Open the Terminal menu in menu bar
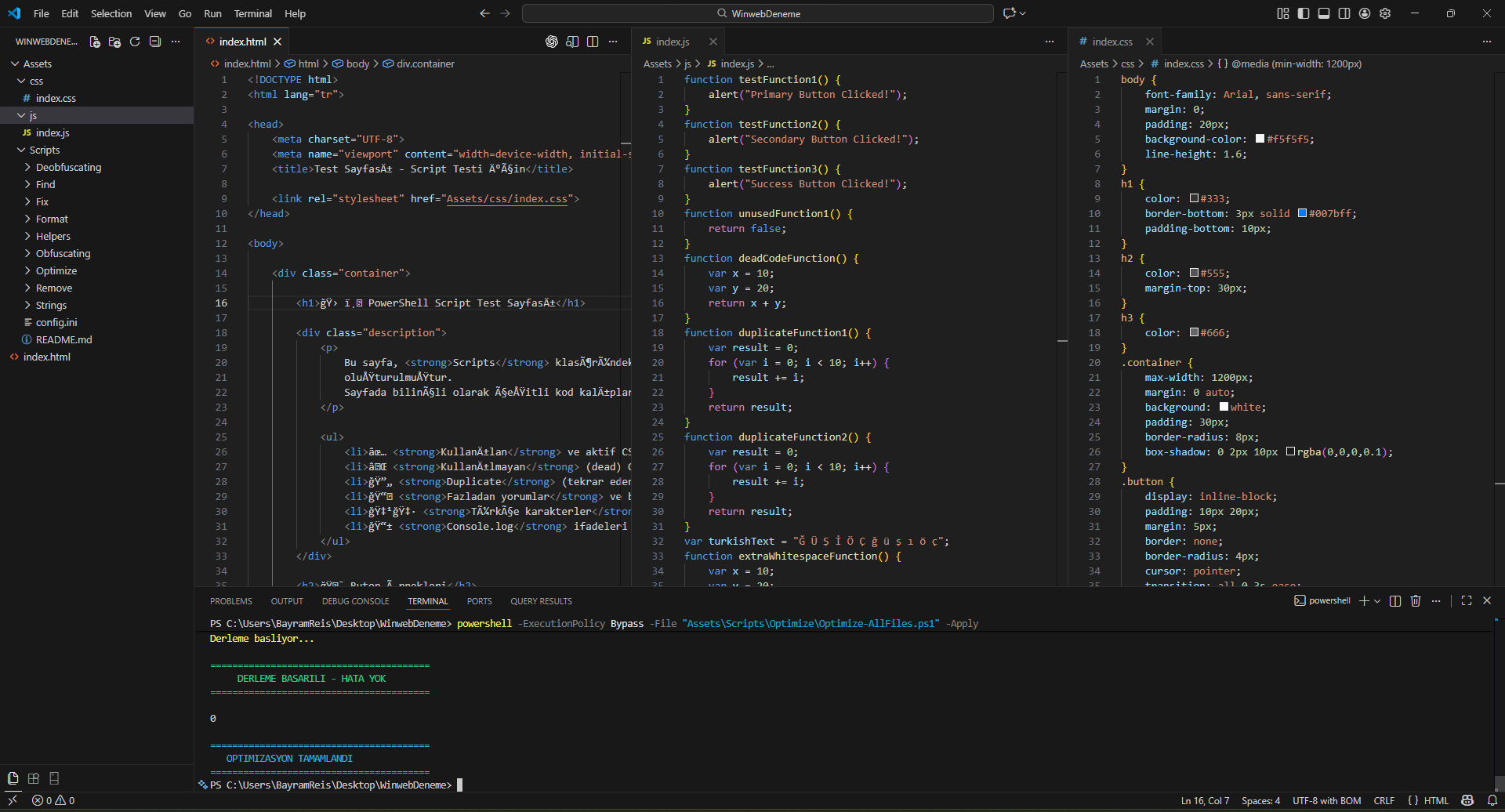The width and height of the screenshot is (1505, 812). [x=252, y=13]
